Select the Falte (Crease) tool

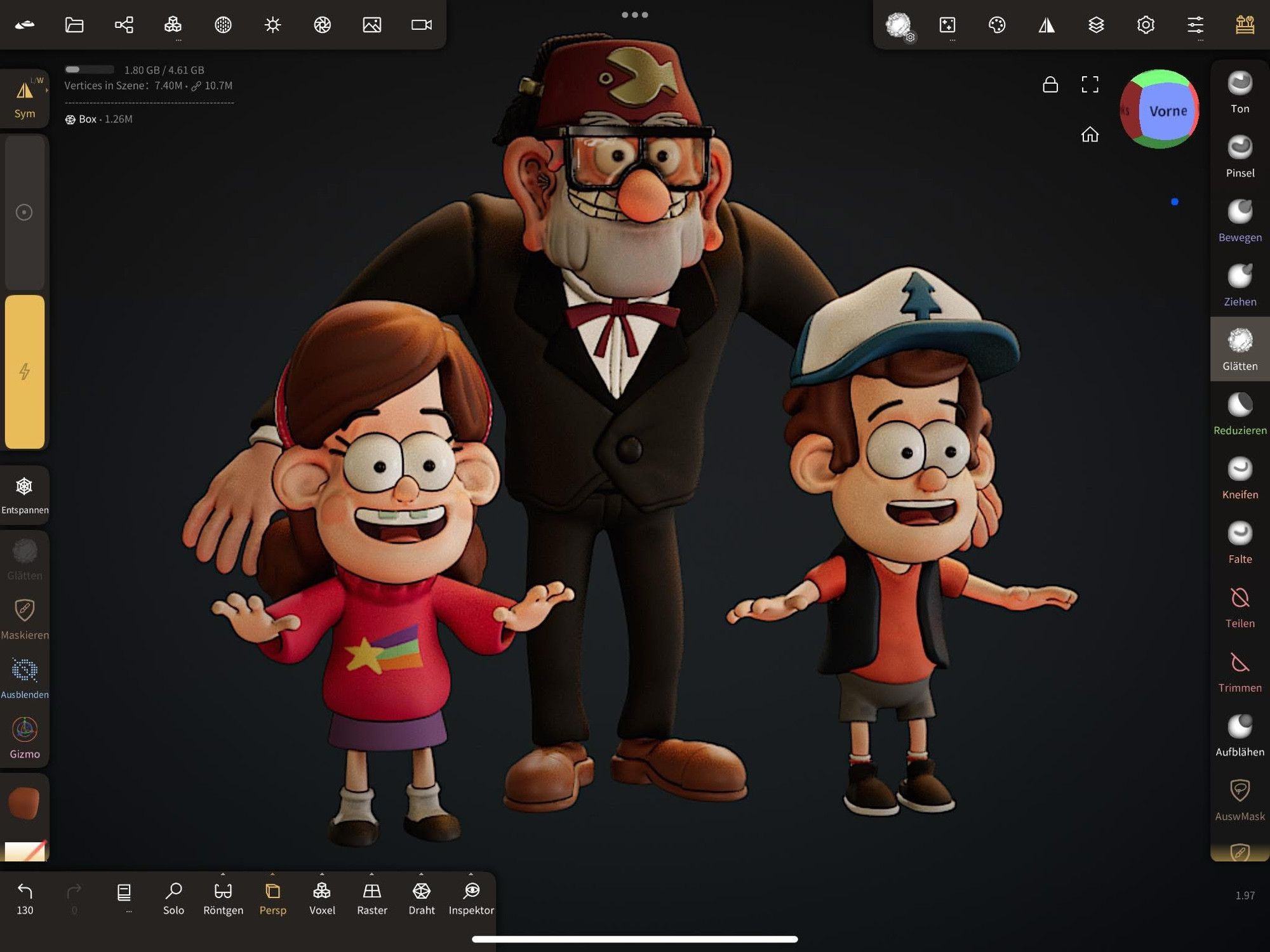(1240, 543)
